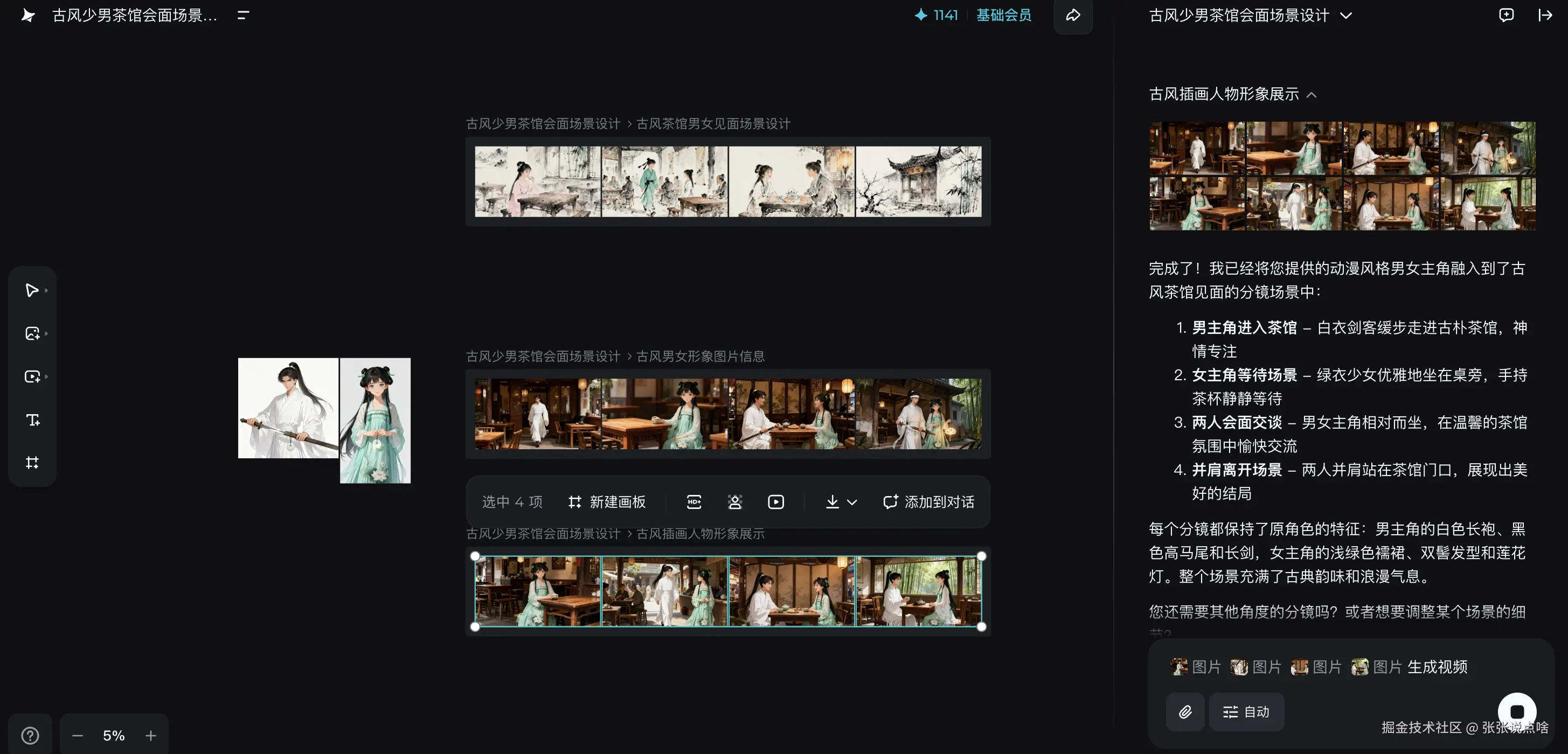Image resolution: width=1568 pixels, height=754 pixels.
Task: Expand the download options dropdown
Action: tap(851, 502)
